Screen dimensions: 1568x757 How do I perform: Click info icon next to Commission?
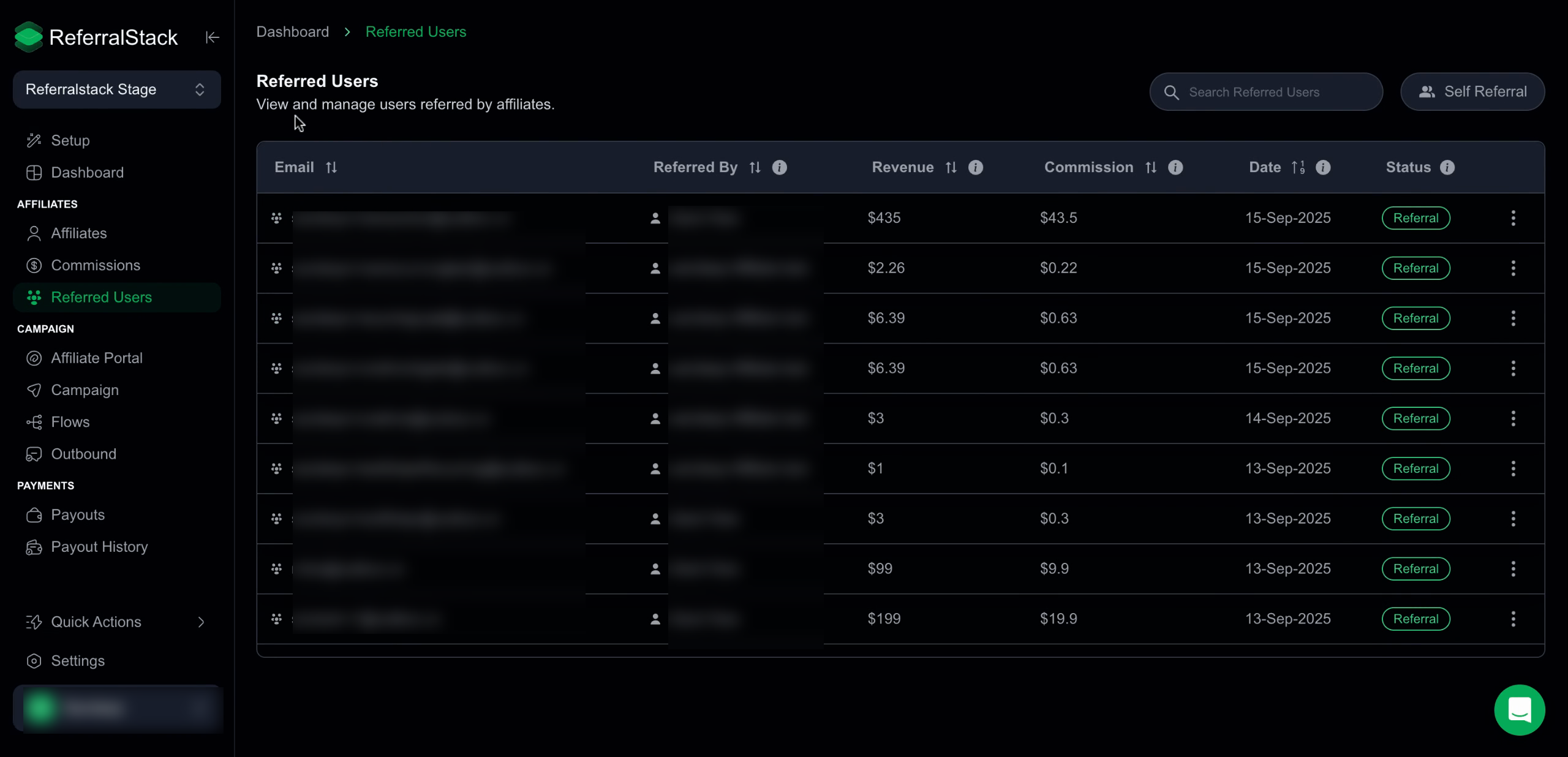1175,167
